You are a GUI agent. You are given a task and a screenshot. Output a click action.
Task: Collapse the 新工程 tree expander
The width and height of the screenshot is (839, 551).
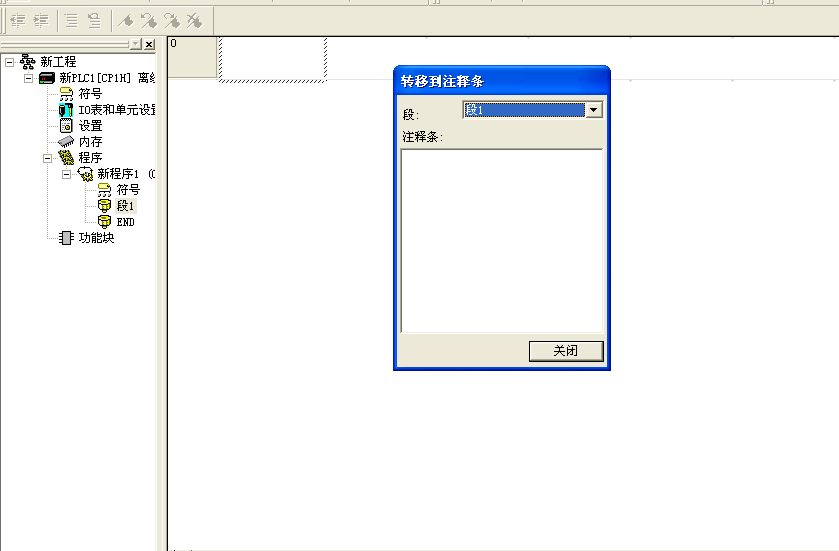click(10, 62)
